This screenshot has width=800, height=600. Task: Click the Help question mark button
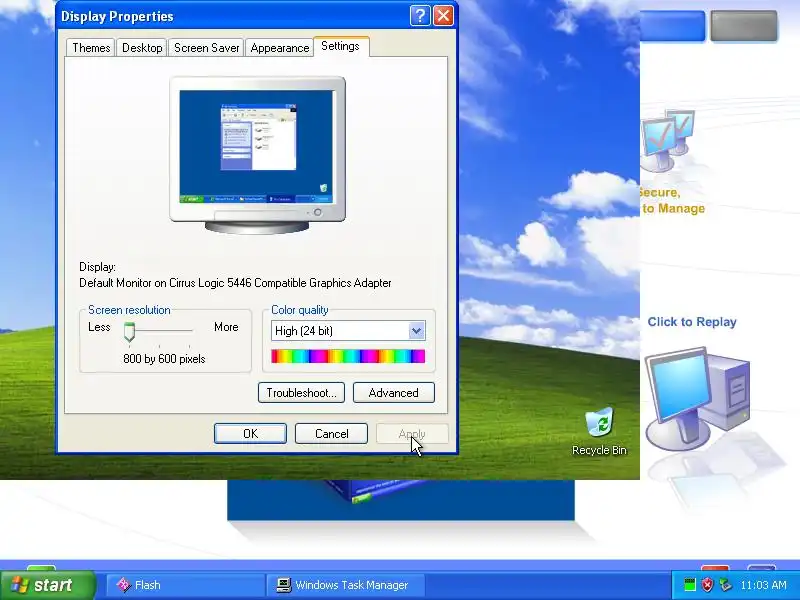(420, 16)
